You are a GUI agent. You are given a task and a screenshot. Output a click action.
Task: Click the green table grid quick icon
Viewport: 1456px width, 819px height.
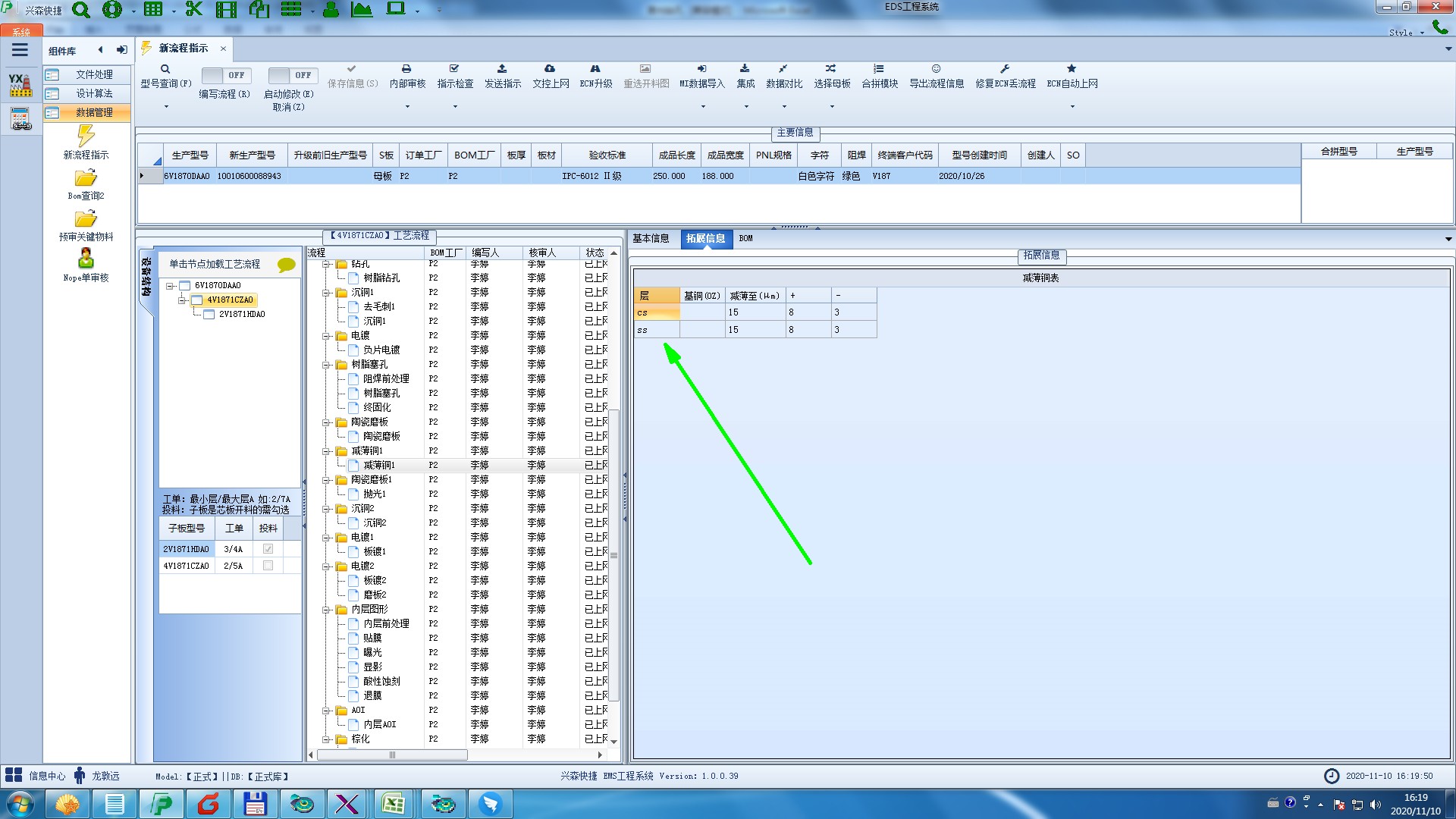[153, 9]
